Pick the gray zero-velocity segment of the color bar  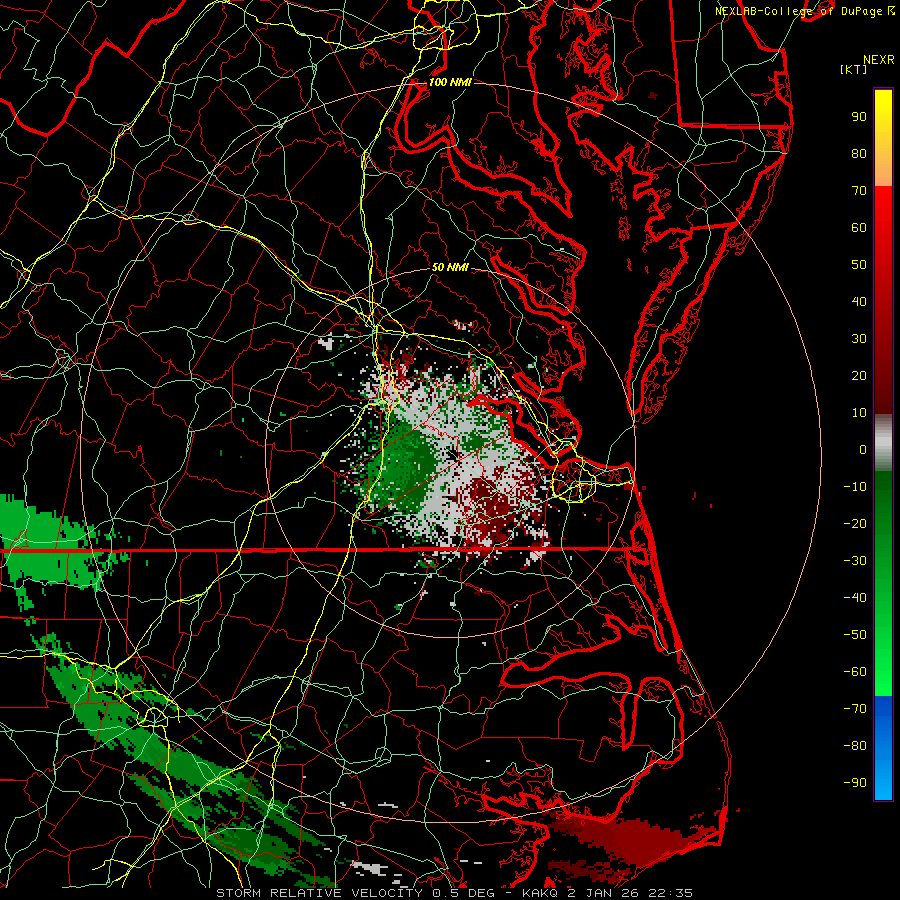pos(883,443)
